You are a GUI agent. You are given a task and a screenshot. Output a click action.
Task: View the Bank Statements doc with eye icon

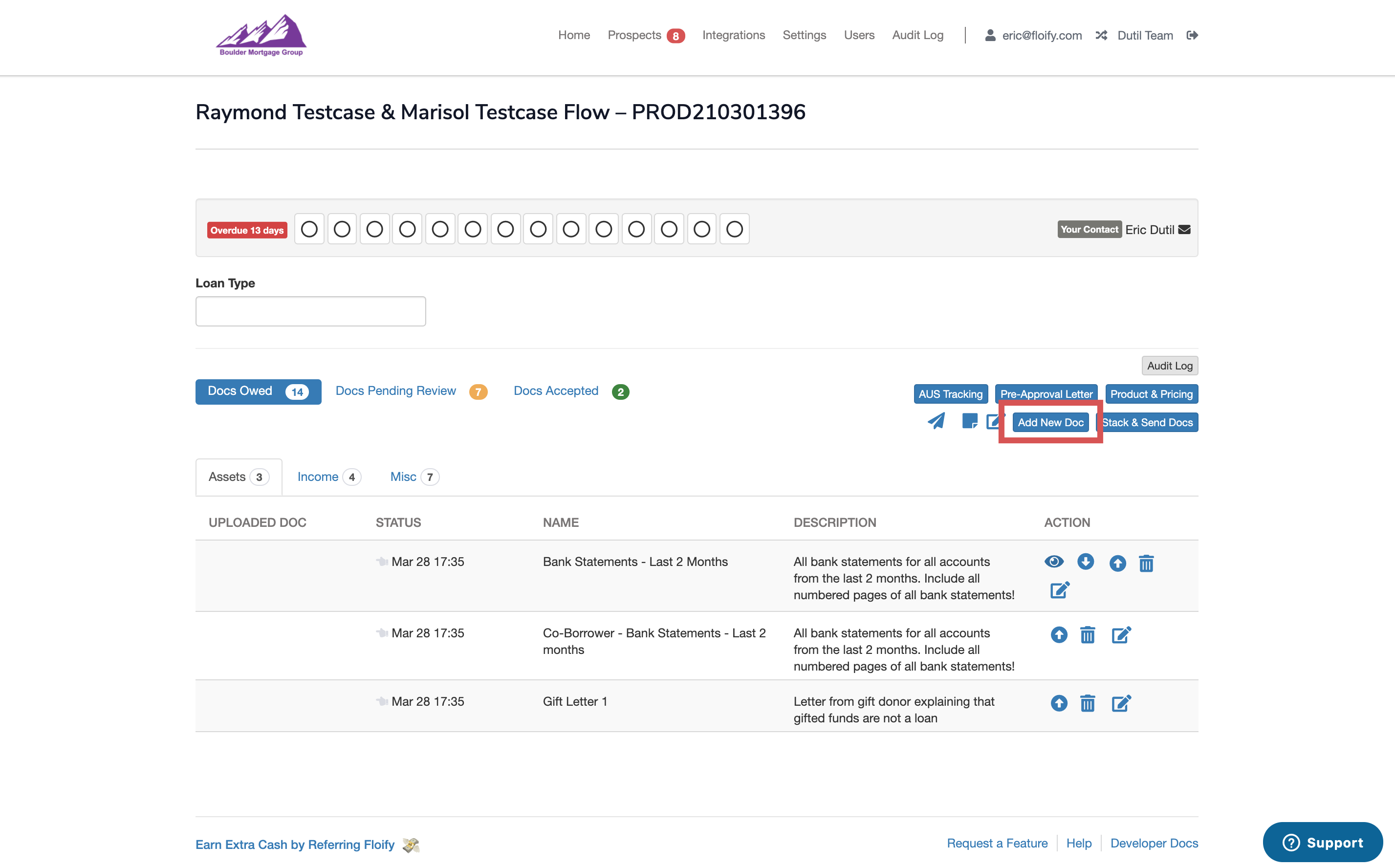click(1053, 562)
